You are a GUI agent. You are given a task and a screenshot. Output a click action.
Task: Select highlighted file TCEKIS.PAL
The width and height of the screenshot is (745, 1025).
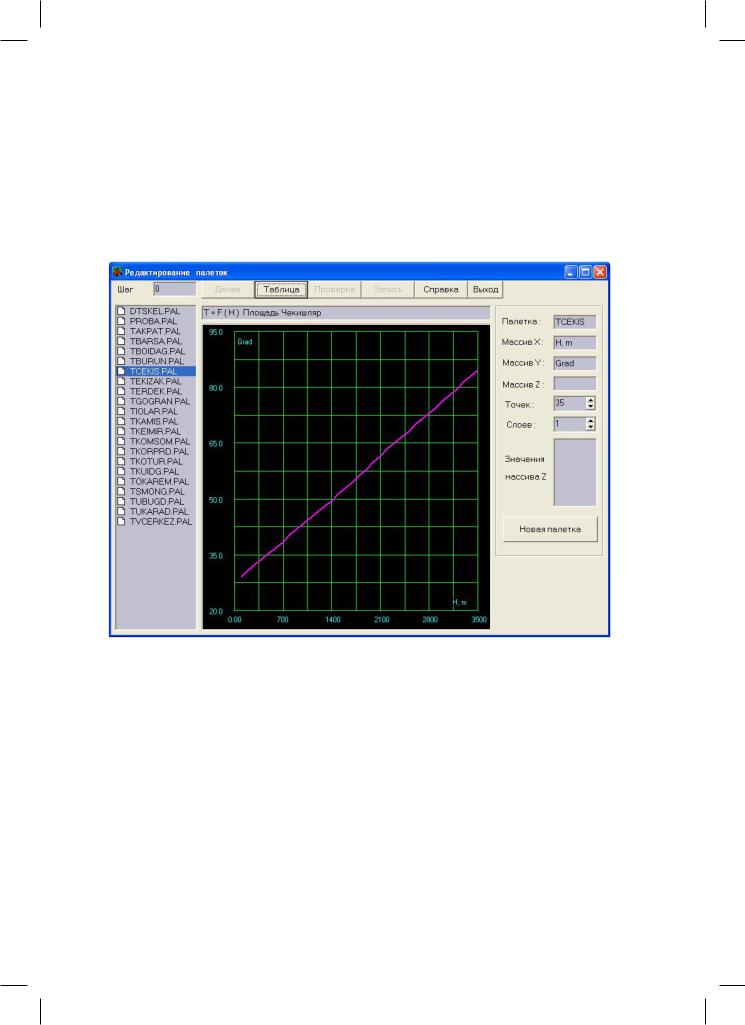click(156, 371)
